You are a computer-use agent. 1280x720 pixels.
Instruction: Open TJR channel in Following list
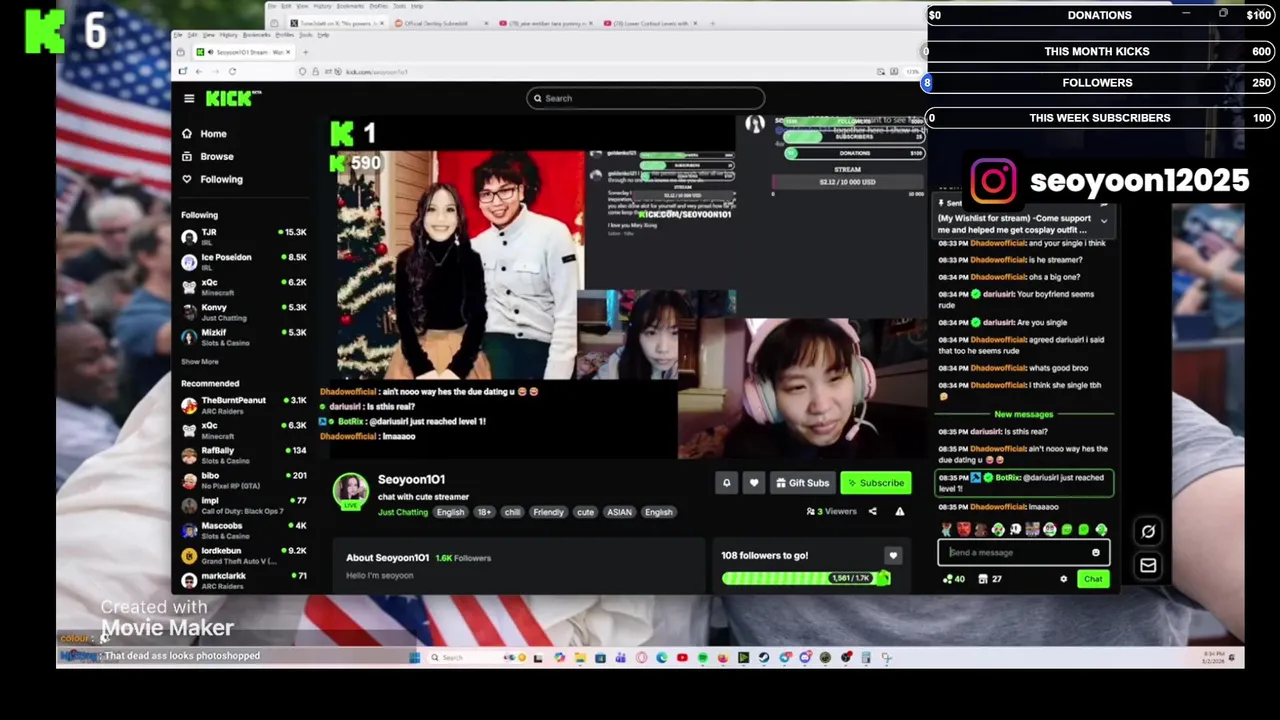tap(244, 235)
